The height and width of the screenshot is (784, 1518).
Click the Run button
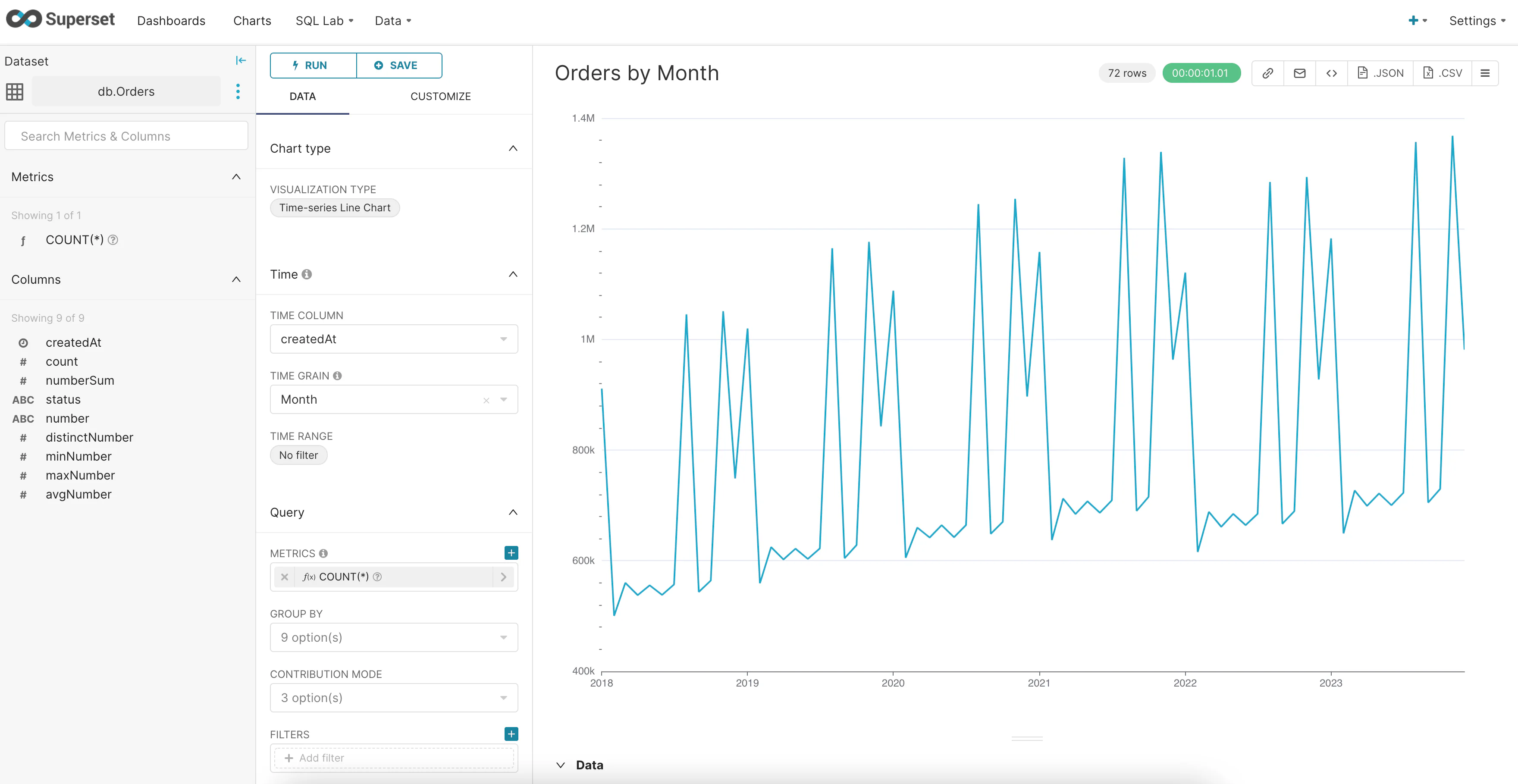[313, 66]
